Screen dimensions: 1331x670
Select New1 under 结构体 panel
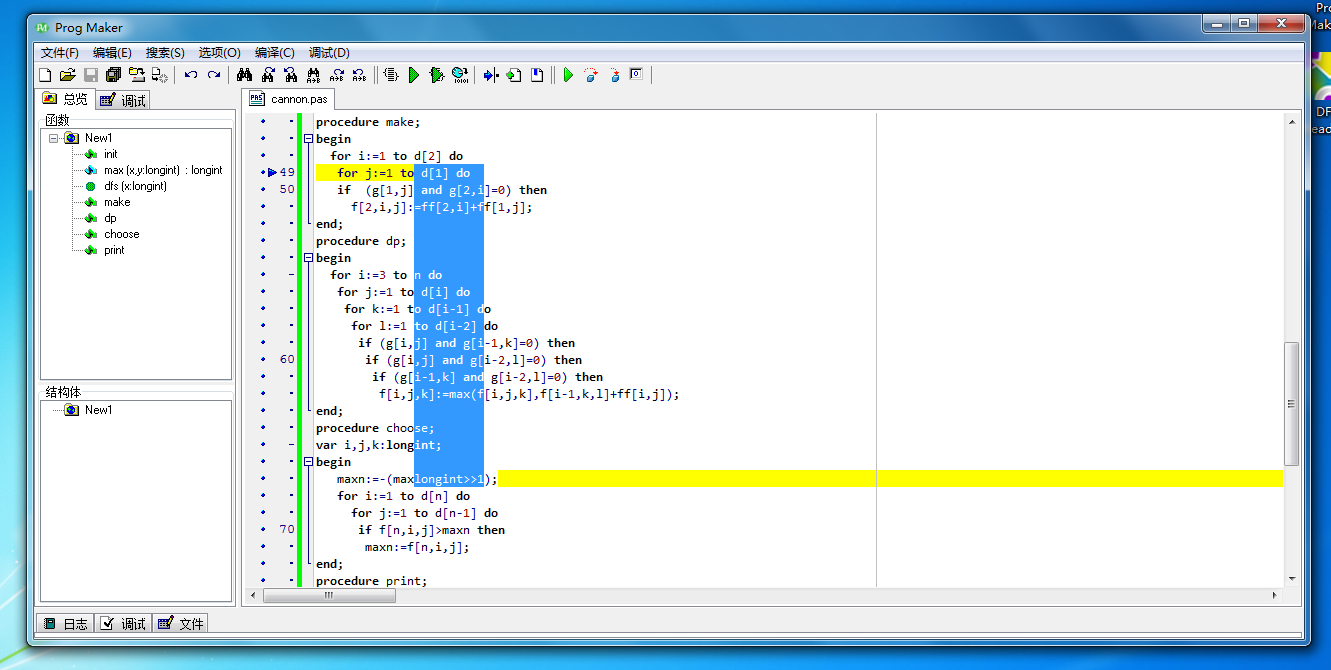pyautogui.click(x=98, y=410)
